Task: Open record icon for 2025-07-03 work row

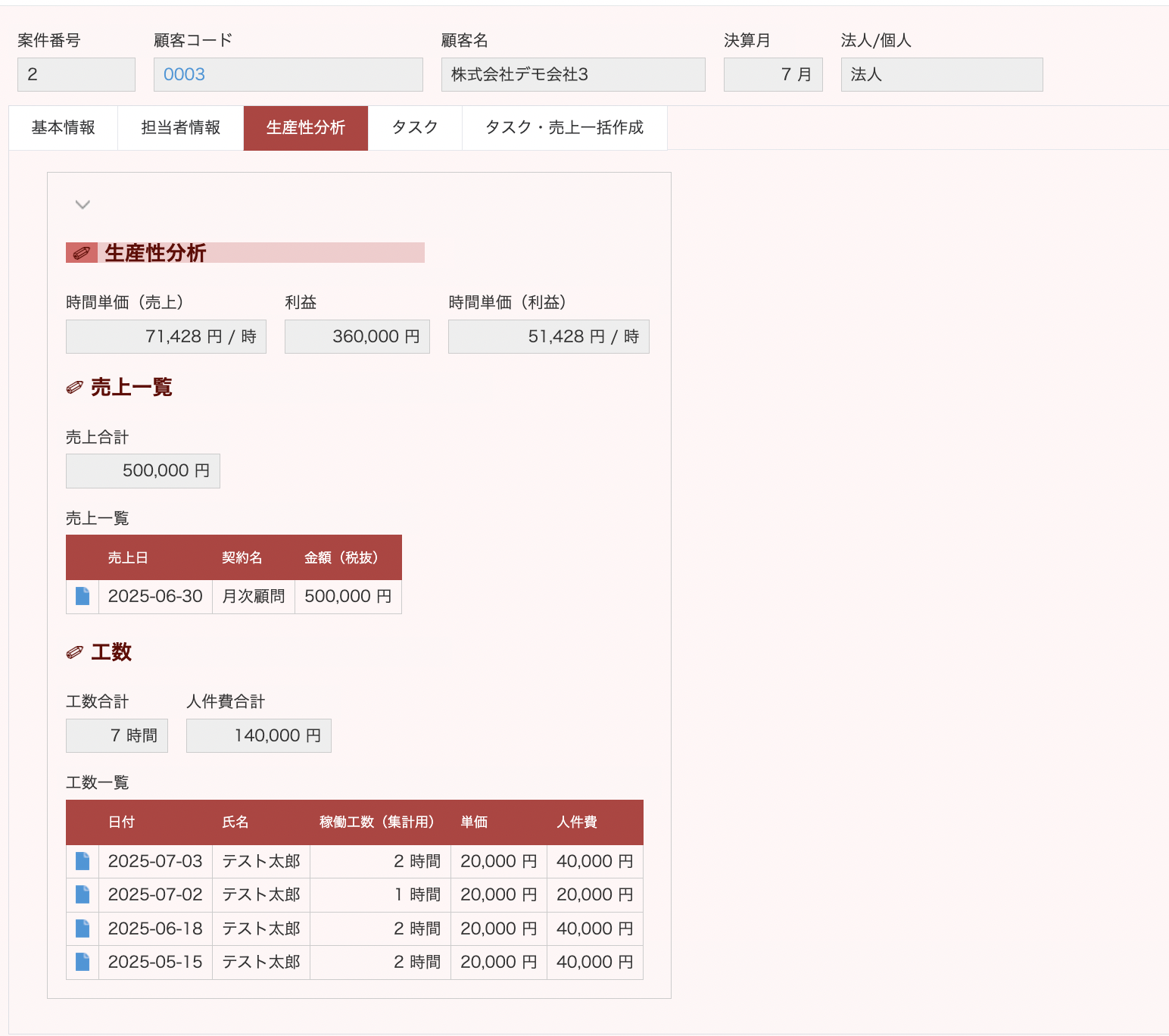Action: point(83,861)
